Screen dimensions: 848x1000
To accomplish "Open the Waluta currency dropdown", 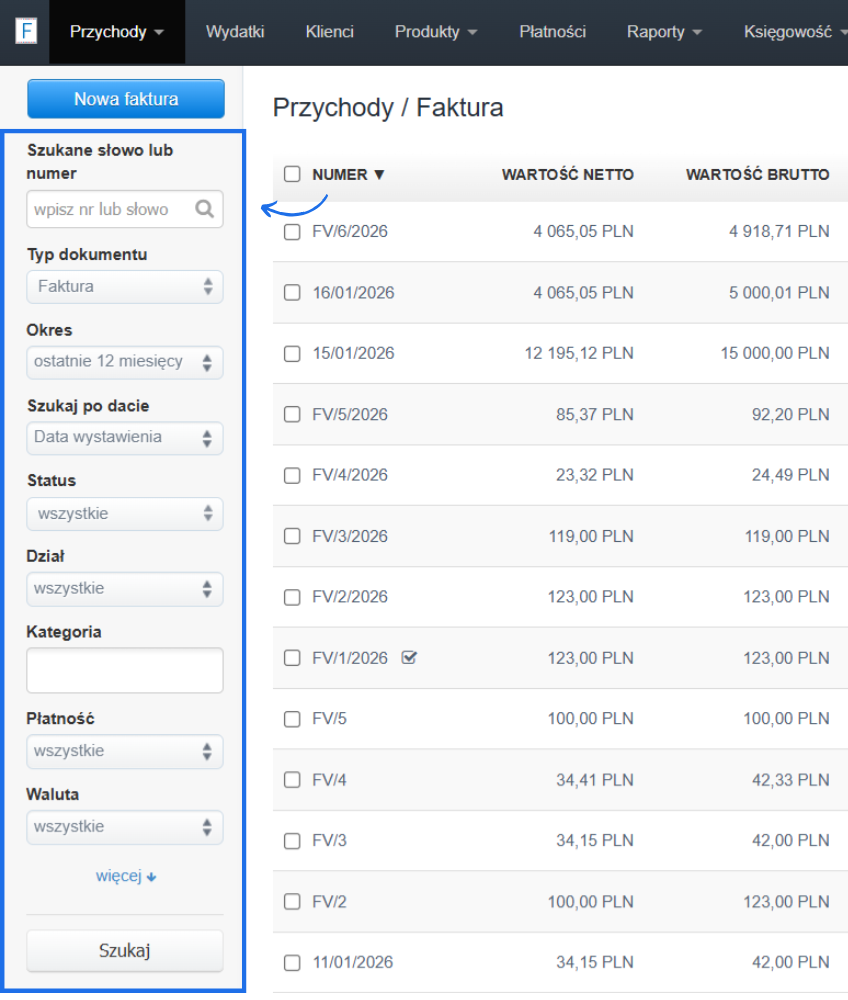I will 124,827.
